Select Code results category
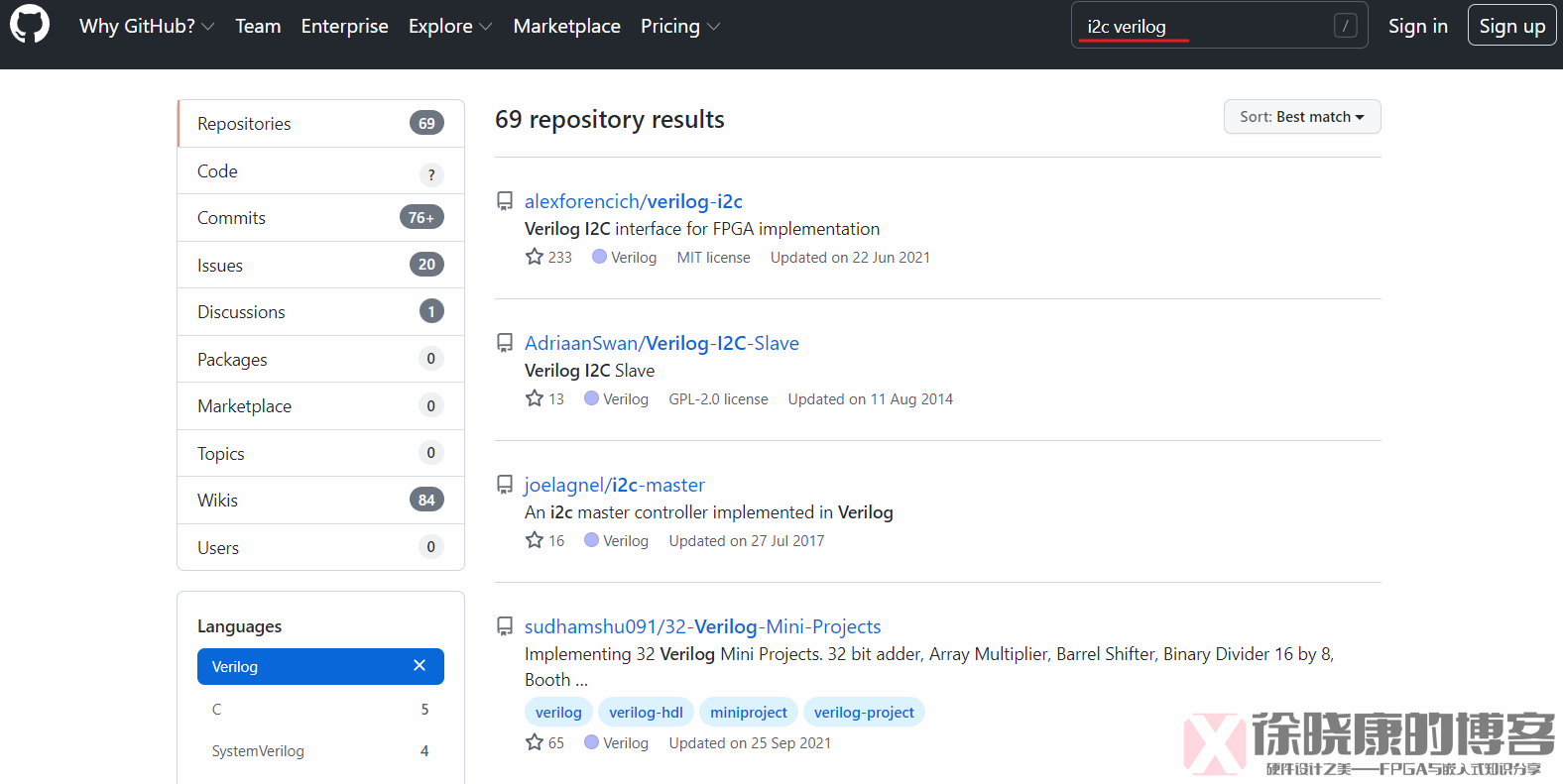 (x=320, y=170)
